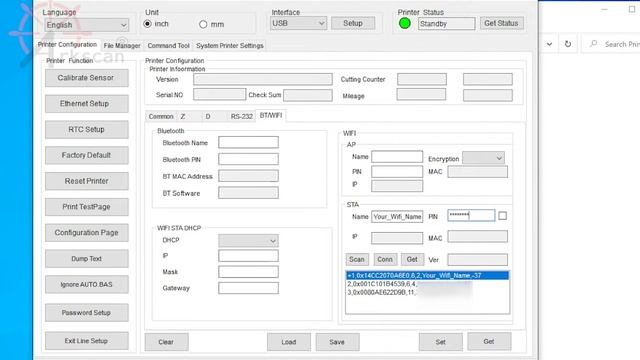Click the WIFI Conn button

tap(385, 259)
